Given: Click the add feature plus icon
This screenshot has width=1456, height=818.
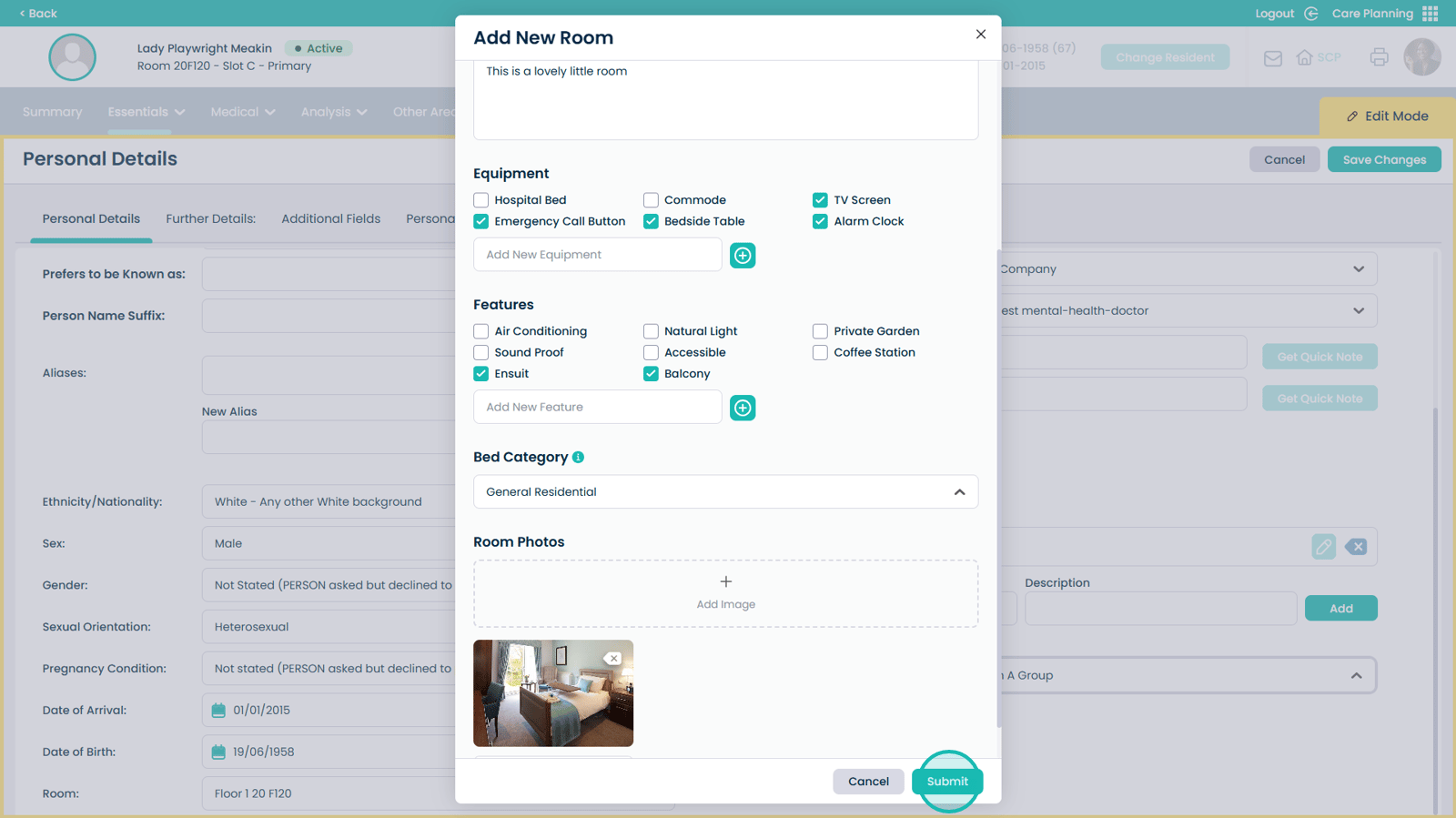Looking at the screenshot, I should (x=743, y=408).
